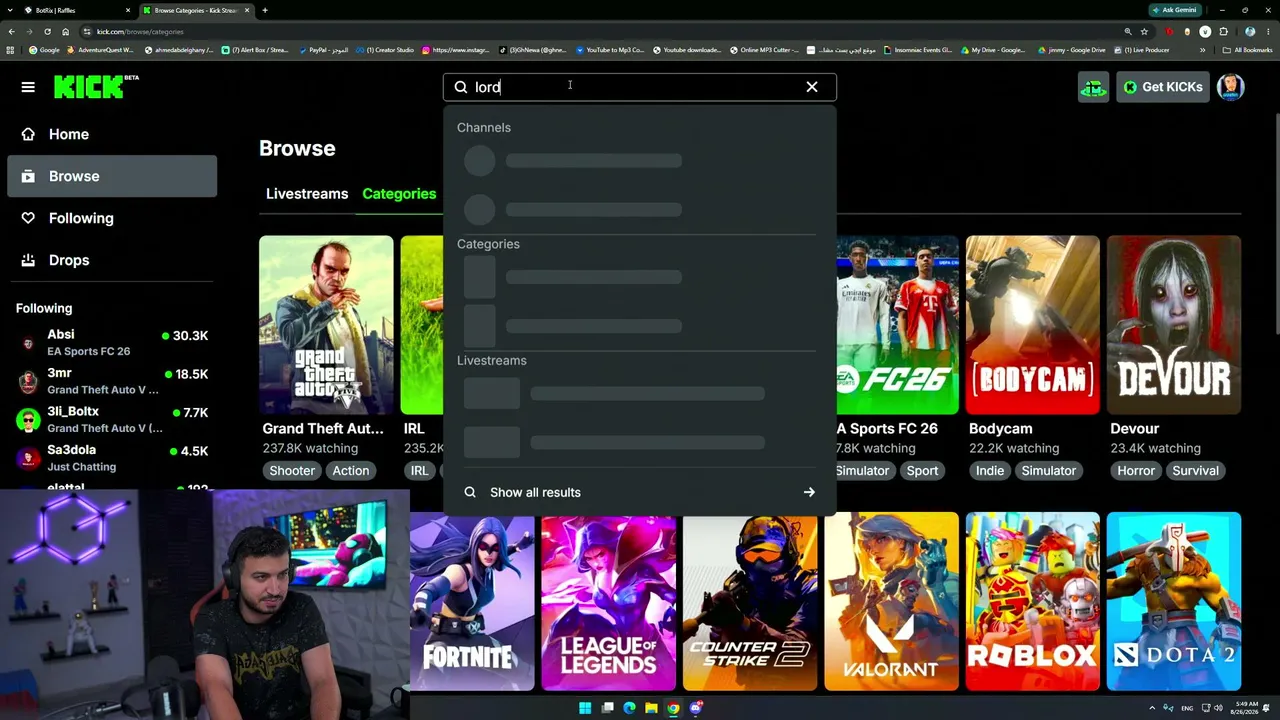Image resolution: width=1280 pixels, height=720 pixels.
Task: Click the Shooter tag under Grand Theft Auto
Action: [292, 471]
